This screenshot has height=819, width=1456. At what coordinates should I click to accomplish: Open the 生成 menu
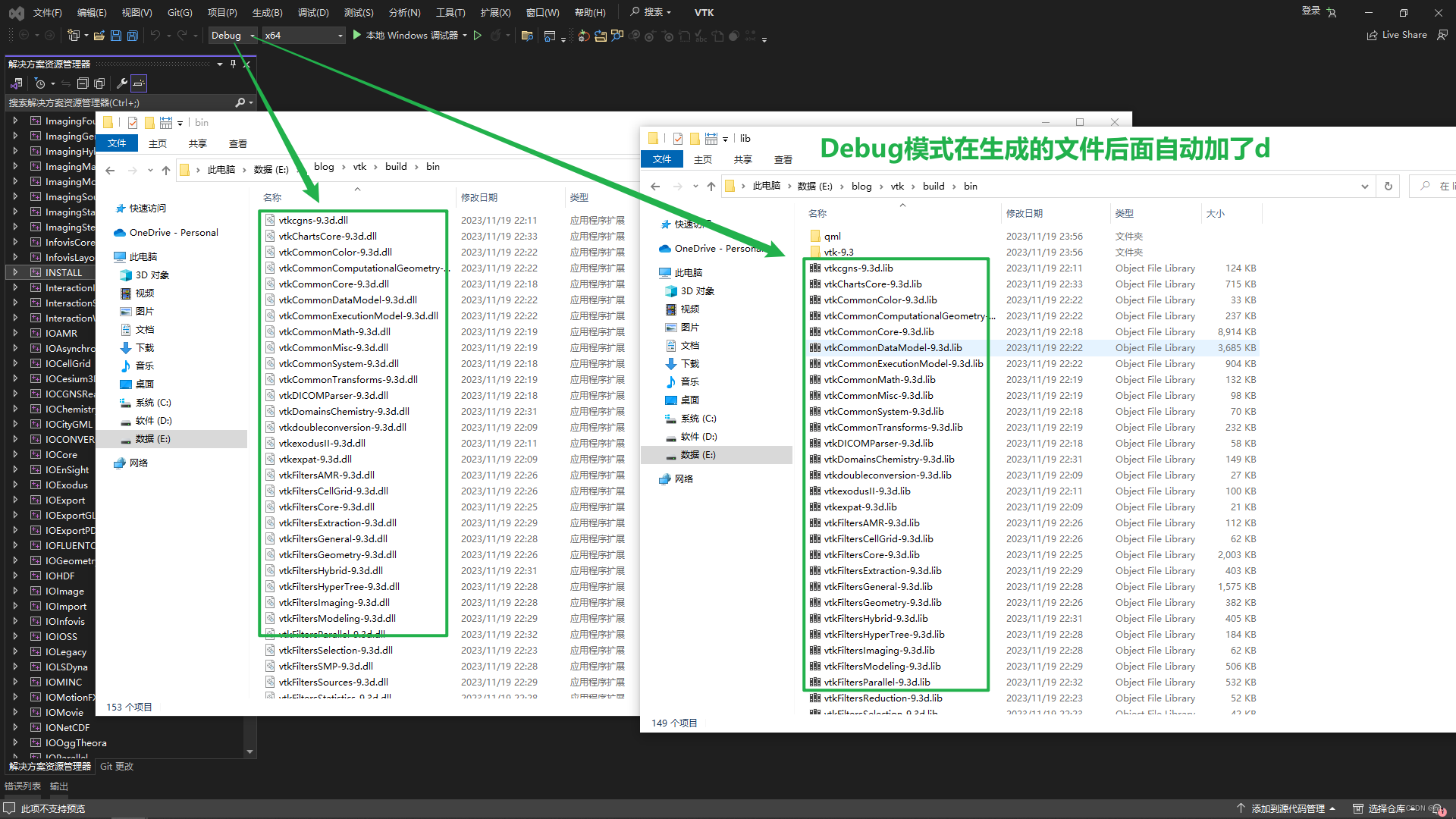(x=267, y=12)
